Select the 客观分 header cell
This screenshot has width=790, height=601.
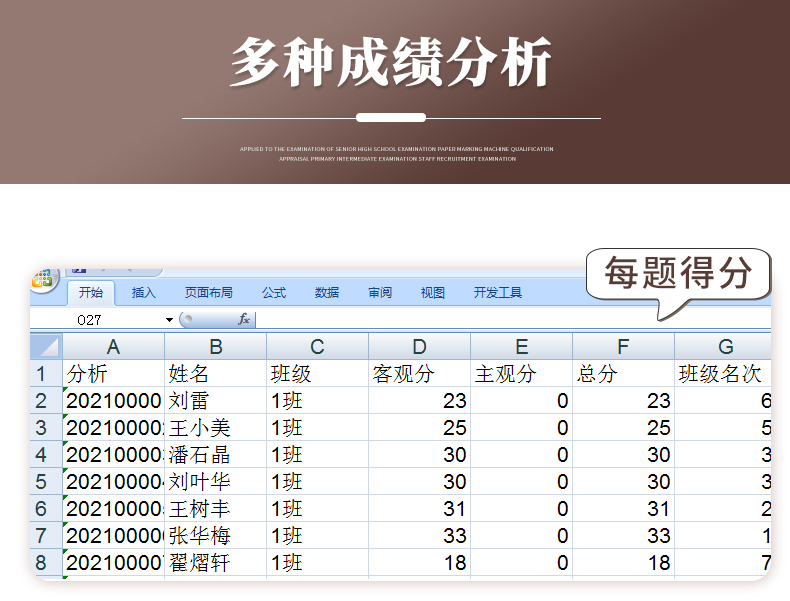pyautogui.click(x=420, y=374)
